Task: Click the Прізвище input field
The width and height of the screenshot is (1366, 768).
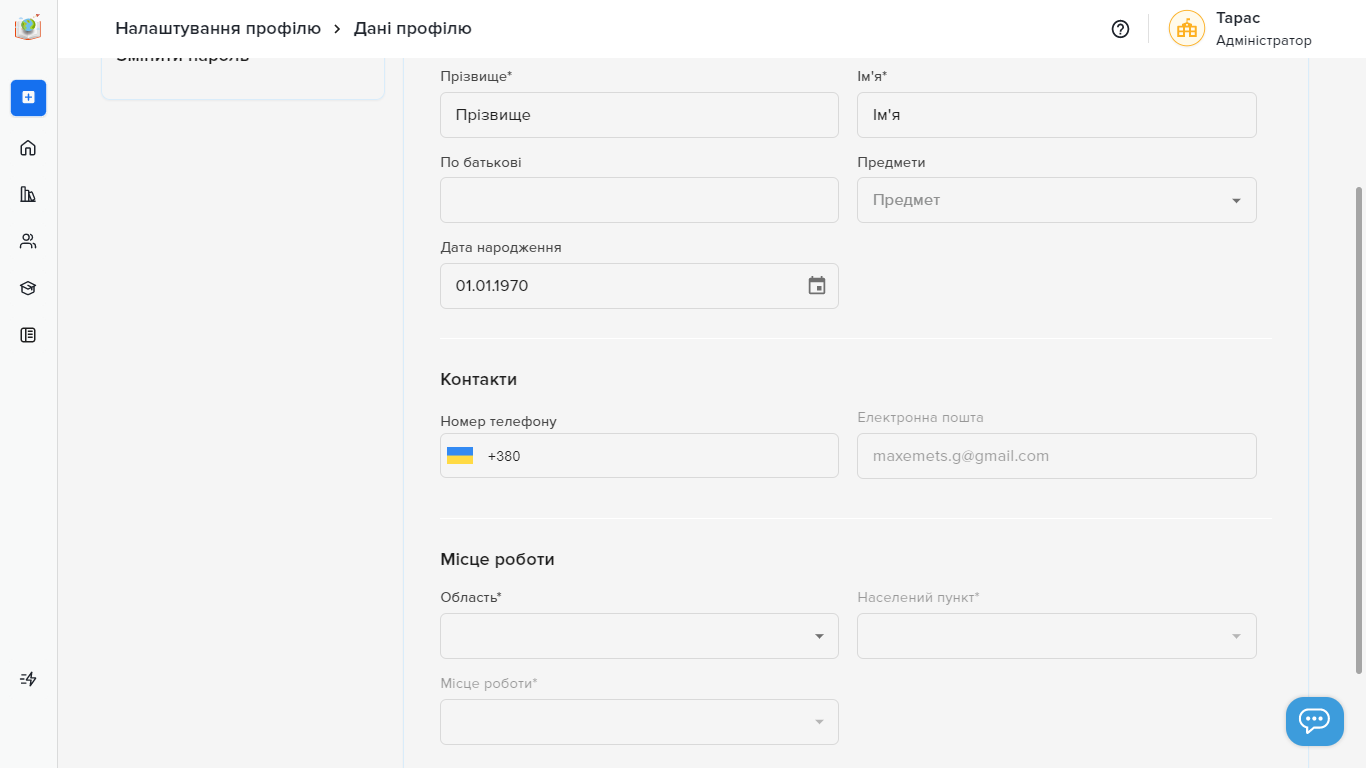Action: 639,115
